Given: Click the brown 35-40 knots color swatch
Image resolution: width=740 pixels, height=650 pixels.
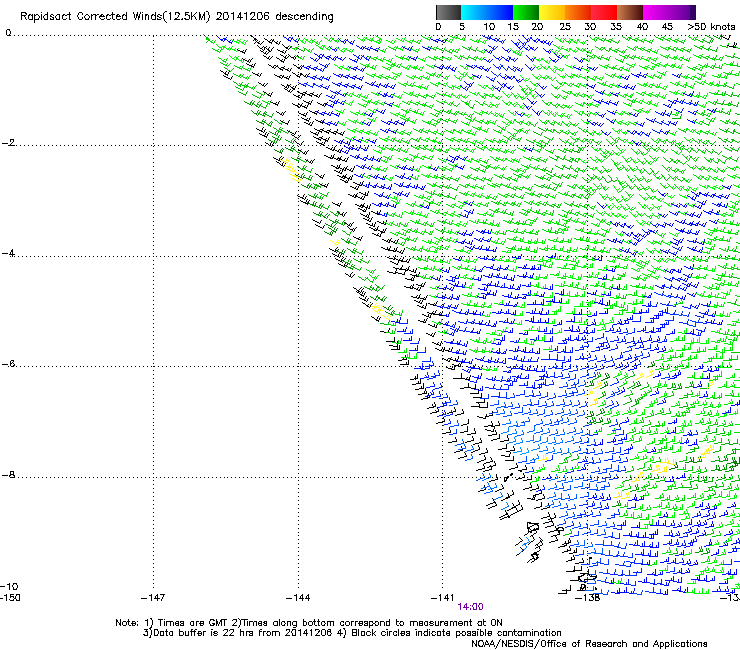Looking at the screenshot, I should 630,12.
